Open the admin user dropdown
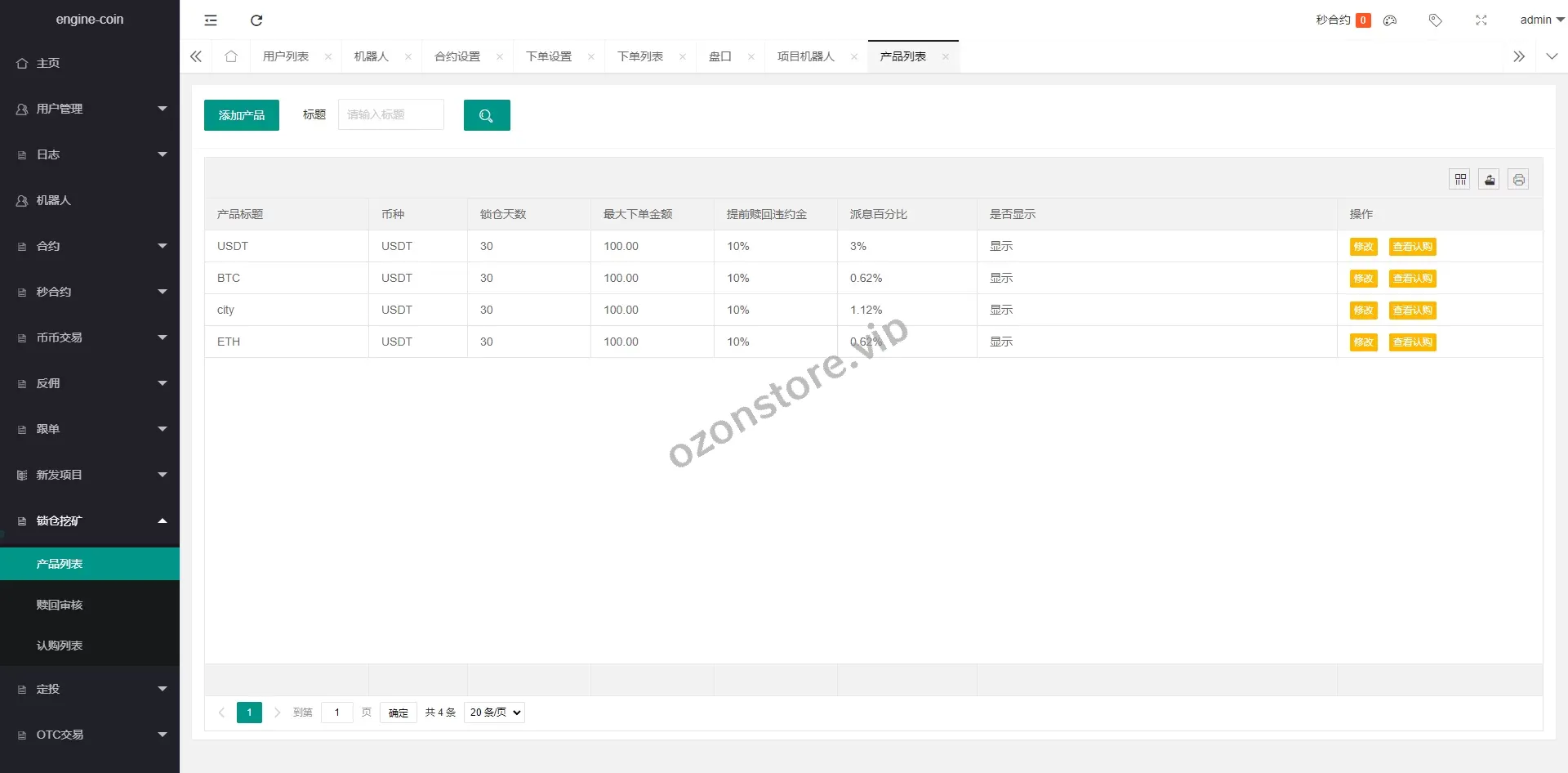 (1541, 20)
